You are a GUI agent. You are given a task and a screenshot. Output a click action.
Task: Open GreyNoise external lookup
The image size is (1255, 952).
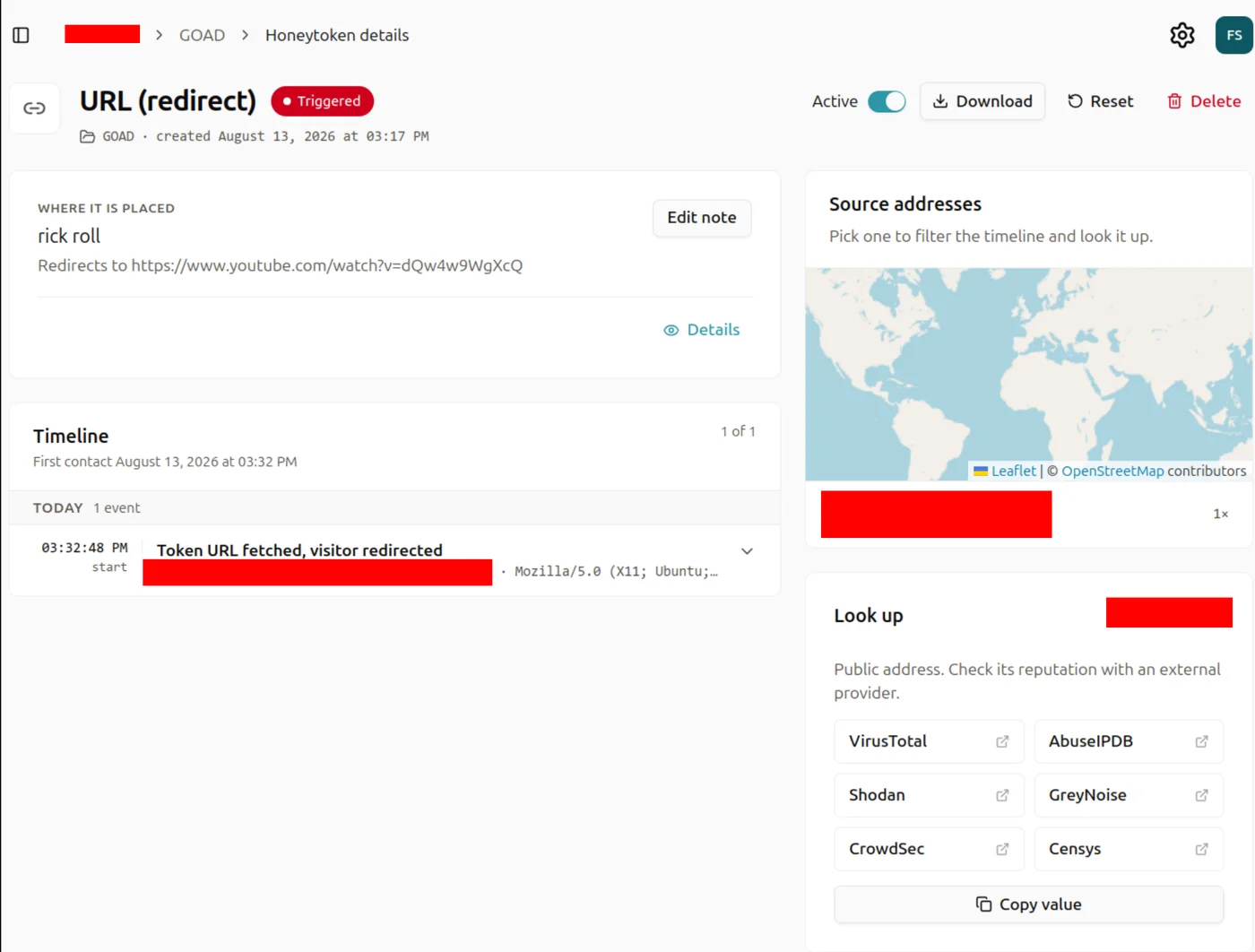click(x=1129, y=795)
